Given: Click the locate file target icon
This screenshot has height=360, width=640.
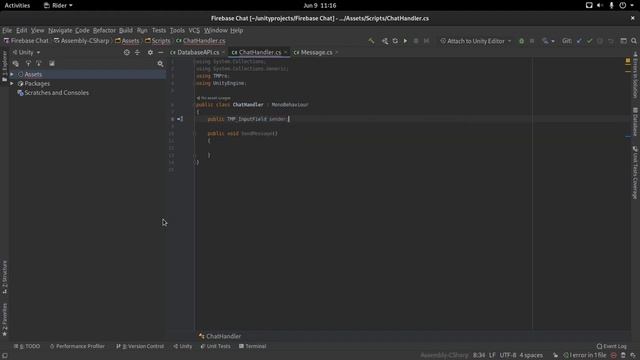Looking at the screenshot, I should coord(127,52).
